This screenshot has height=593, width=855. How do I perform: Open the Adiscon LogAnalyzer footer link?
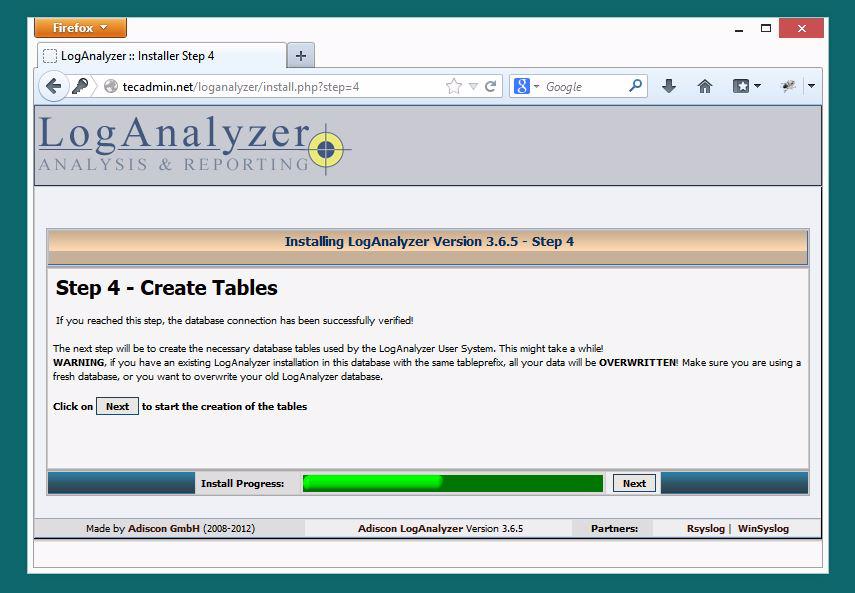(x=410, y=529)
